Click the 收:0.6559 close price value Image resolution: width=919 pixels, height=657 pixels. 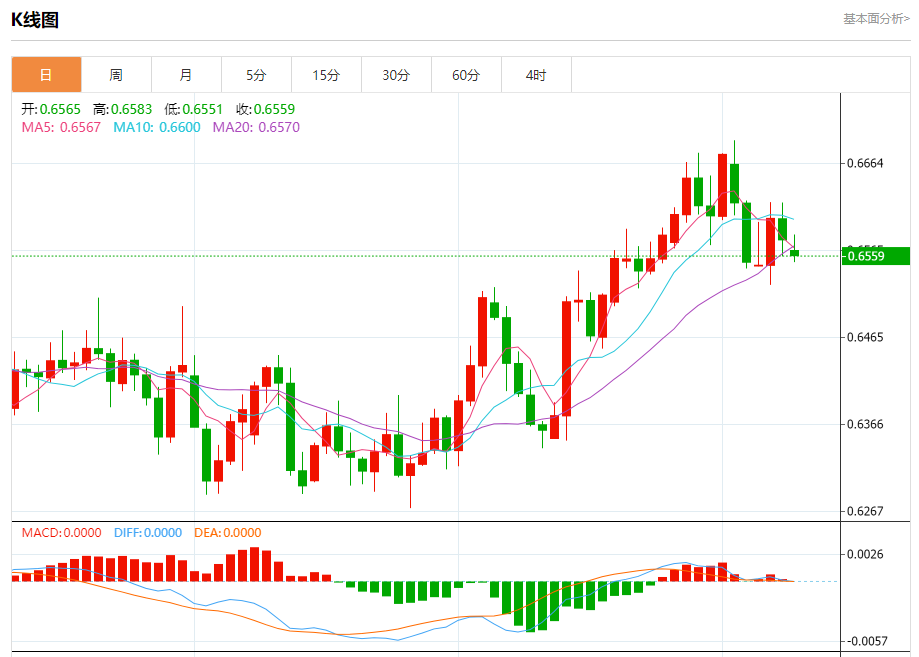266,109
